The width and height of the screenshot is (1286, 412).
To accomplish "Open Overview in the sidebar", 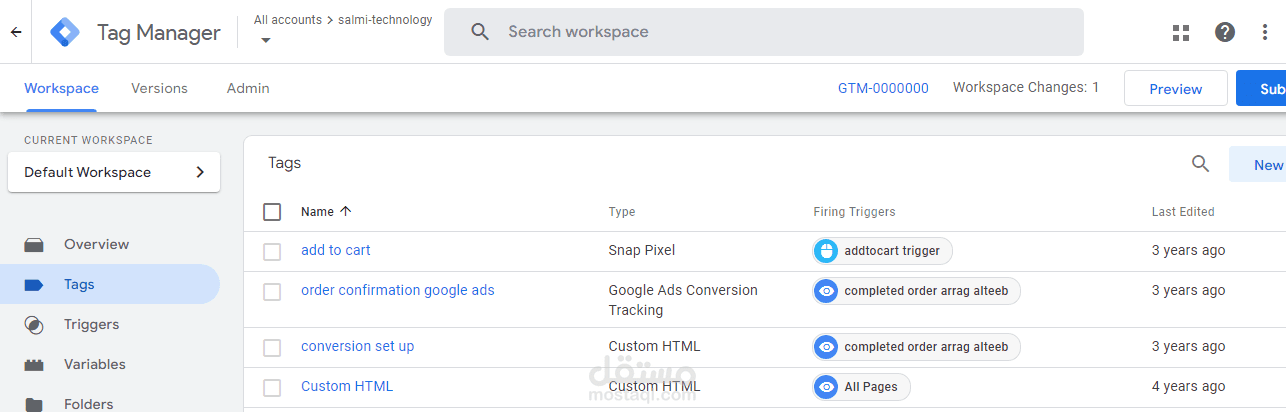I will (96, 244).
